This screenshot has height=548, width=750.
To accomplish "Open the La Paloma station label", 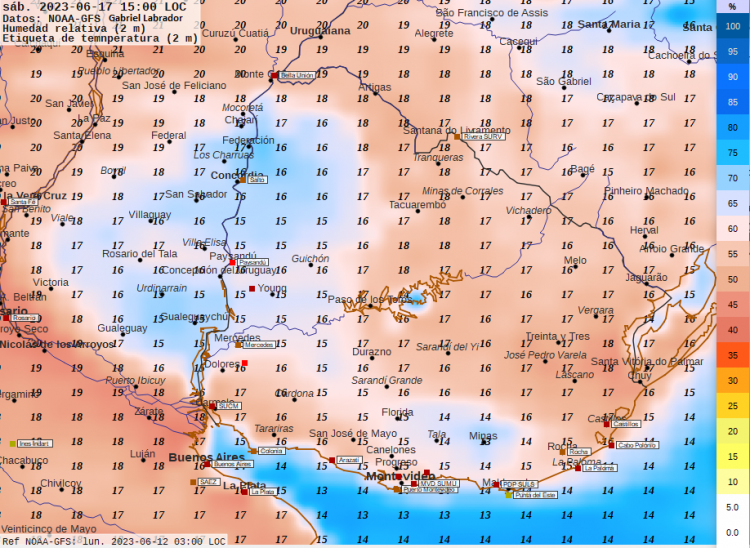I will pos(598,466).
